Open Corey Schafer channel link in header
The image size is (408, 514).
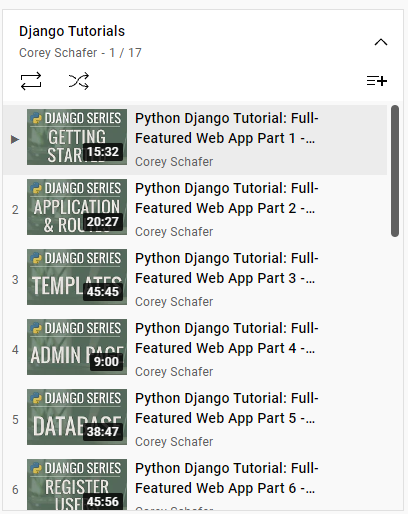click(58, 53)
